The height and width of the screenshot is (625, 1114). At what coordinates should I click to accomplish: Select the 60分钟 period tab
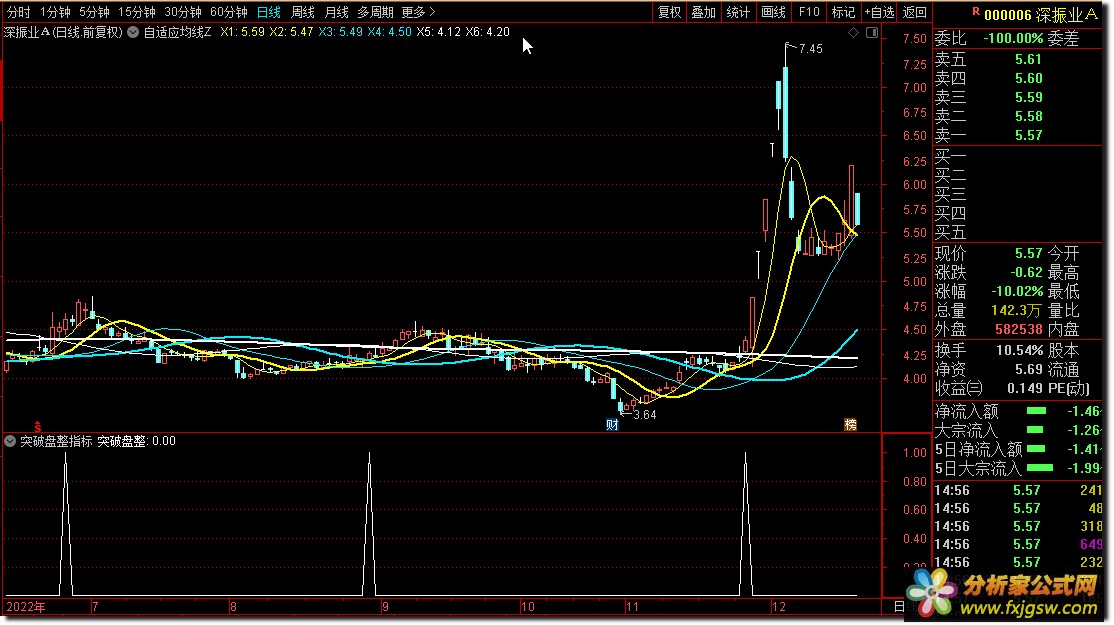[229, 12]
